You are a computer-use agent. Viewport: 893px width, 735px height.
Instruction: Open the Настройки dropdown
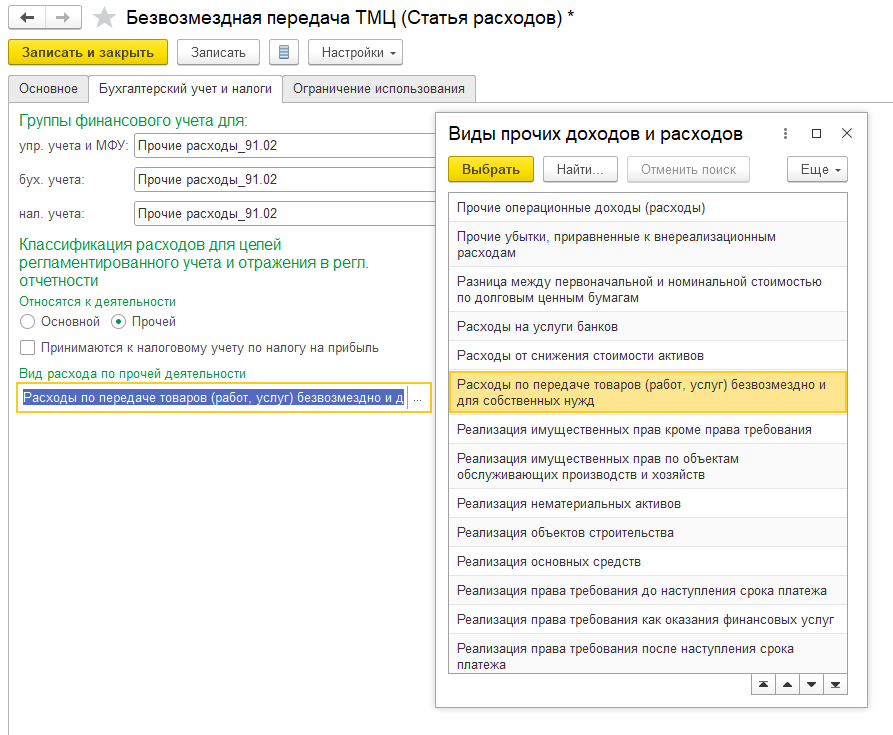[355, 52]
